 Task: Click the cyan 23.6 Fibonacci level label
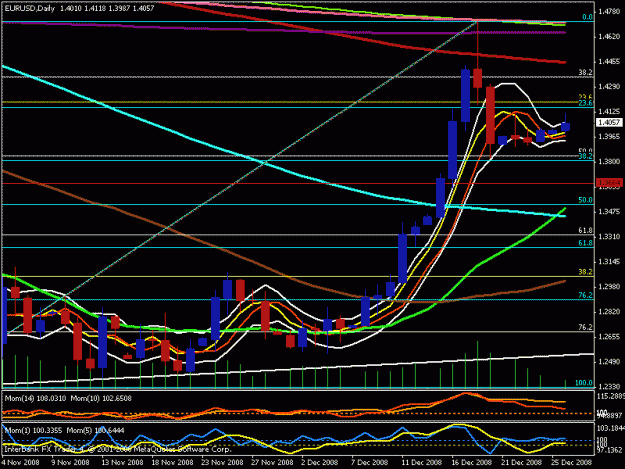(x=586, y=103)
